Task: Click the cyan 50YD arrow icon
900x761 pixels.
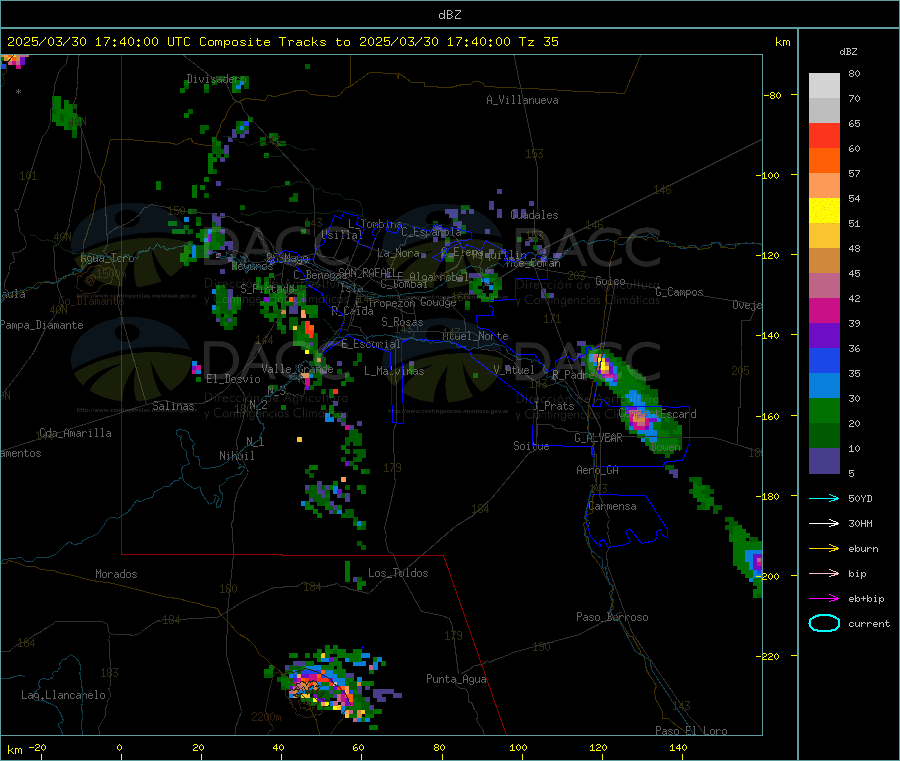Action: [x=824, y=498]
